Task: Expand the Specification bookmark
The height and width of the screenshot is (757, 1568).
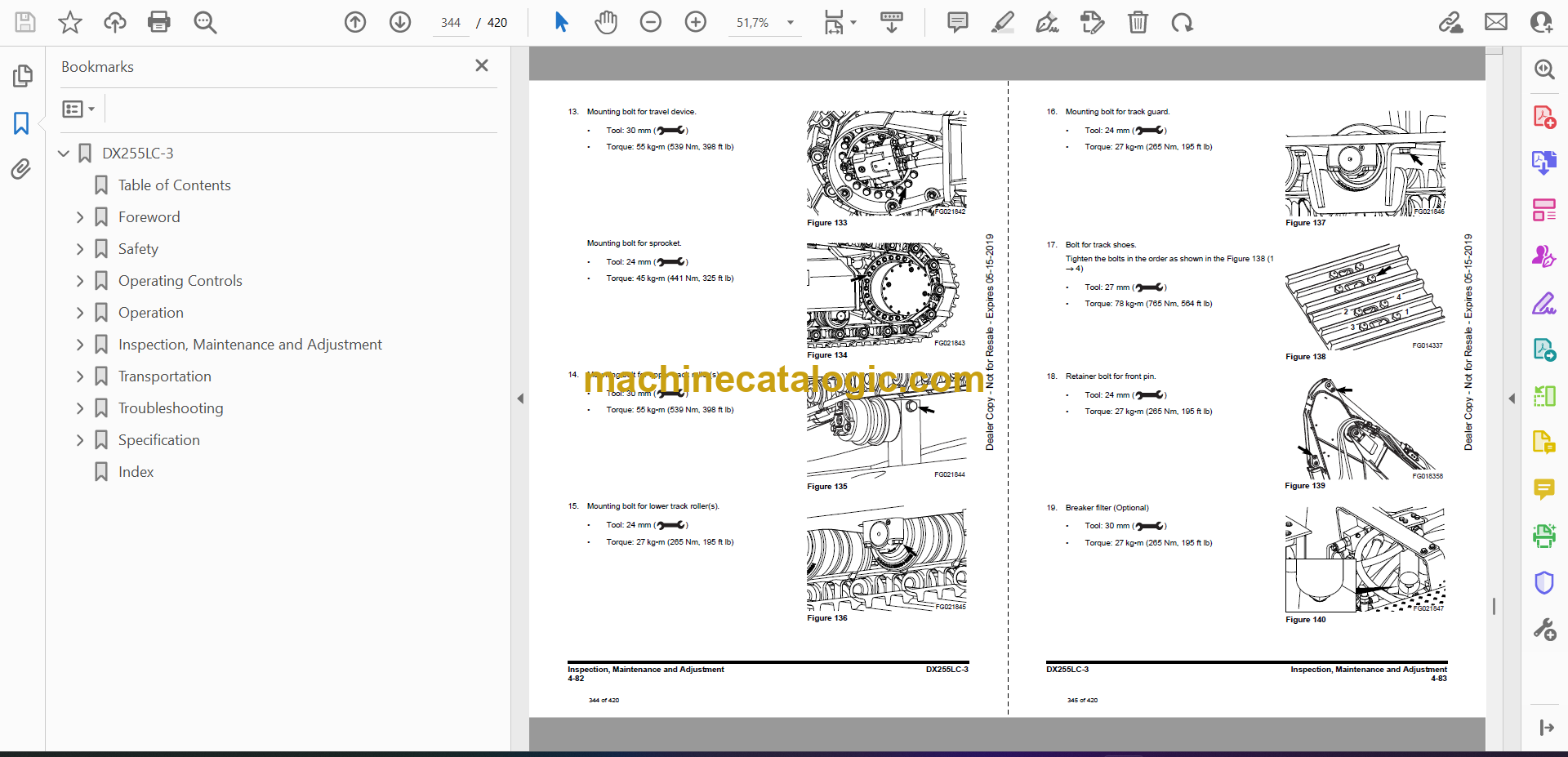Action: 80,440
